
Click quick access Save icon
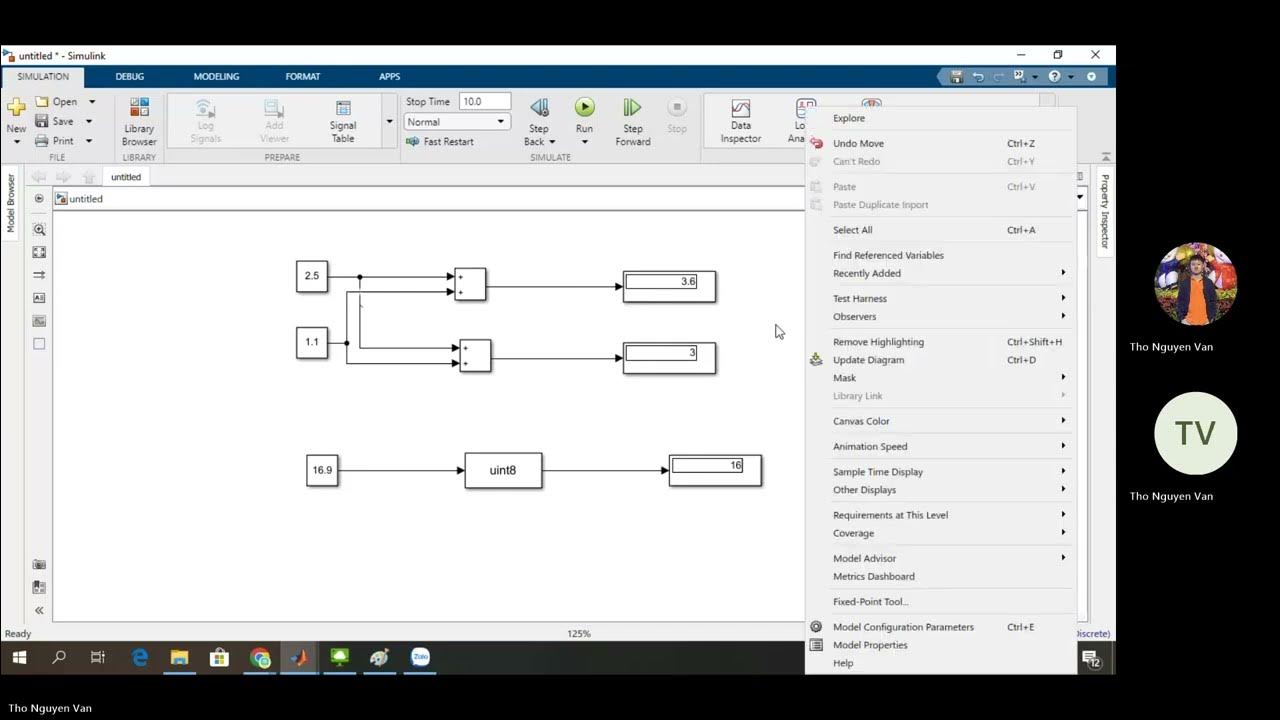click(956, 76)
